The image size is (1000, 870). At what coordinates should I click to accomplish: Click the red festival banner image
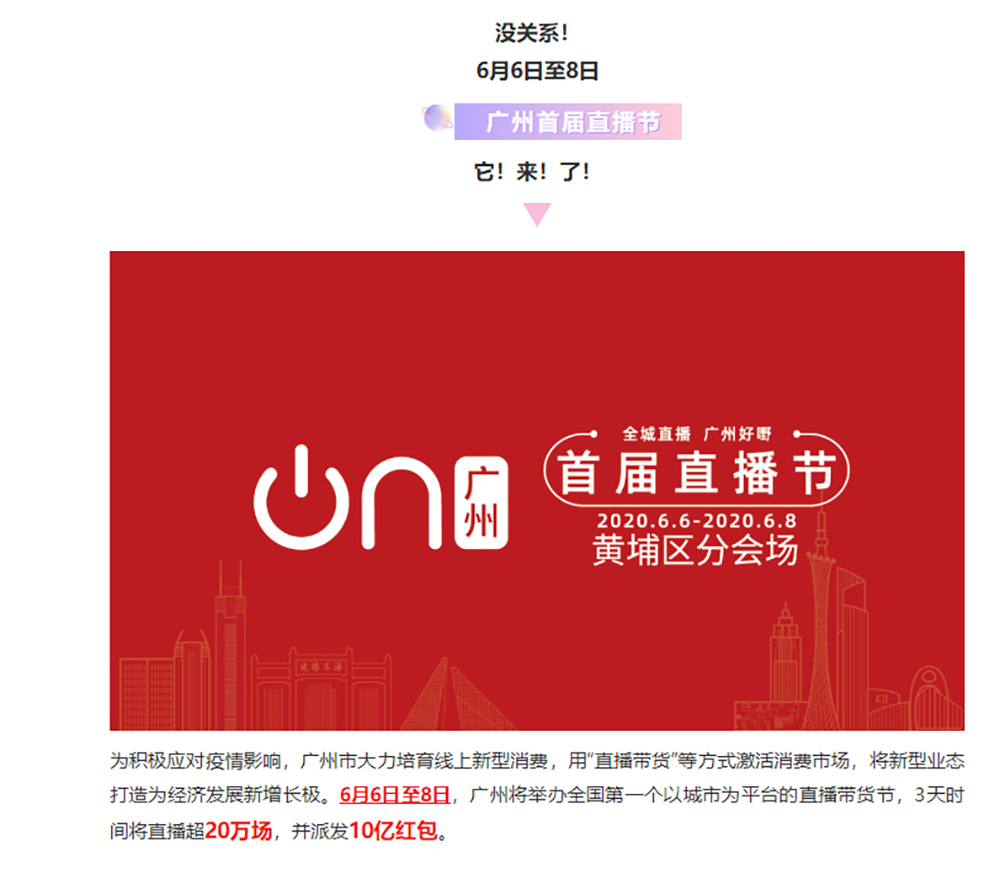point(537,490)
